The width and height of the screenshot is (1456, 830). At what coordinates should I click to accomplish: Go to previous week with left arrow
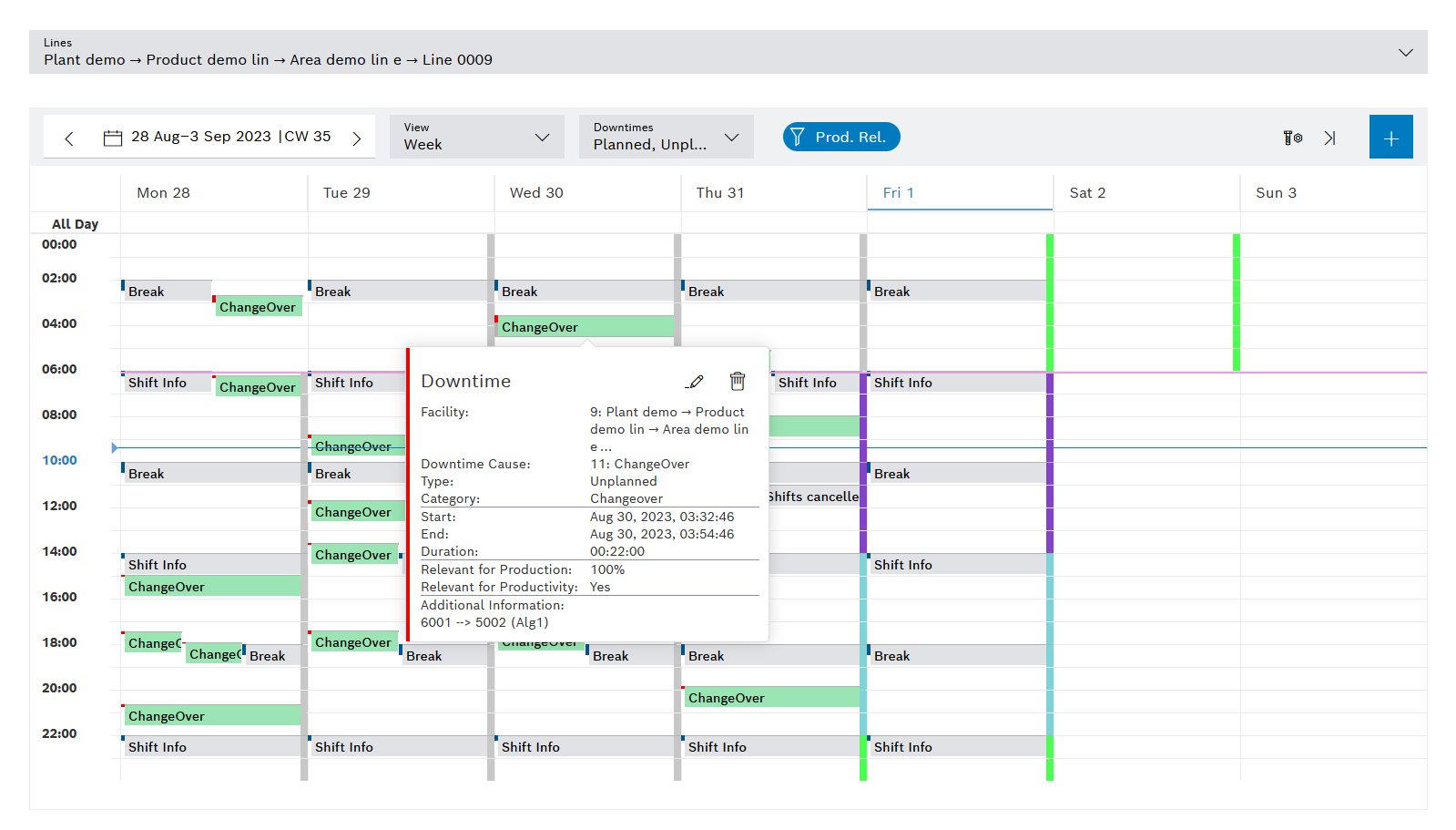pyautogui.click(x=69, y=138)
